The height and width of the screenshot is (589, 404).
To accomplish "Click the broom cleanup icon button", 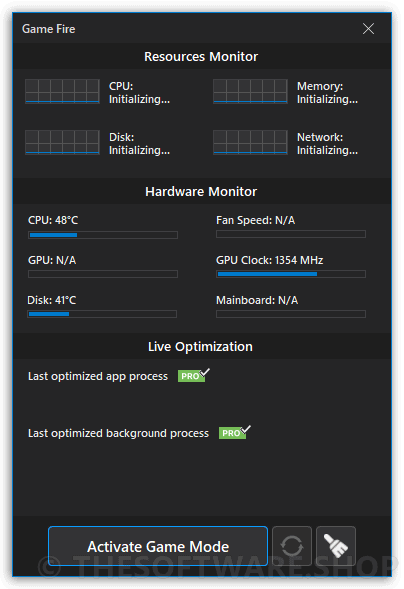I will point(336,546).
